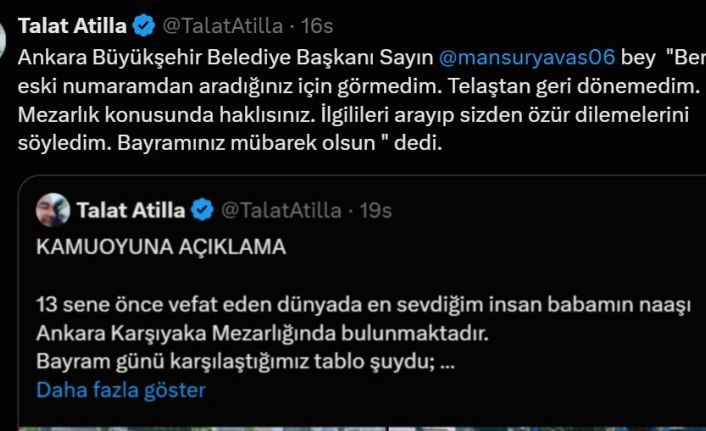Click the 'KAMUOYUNA AÇIKLAMA' heading
Viewport: 706px width, 431px height.
click(x=161, y=248)
